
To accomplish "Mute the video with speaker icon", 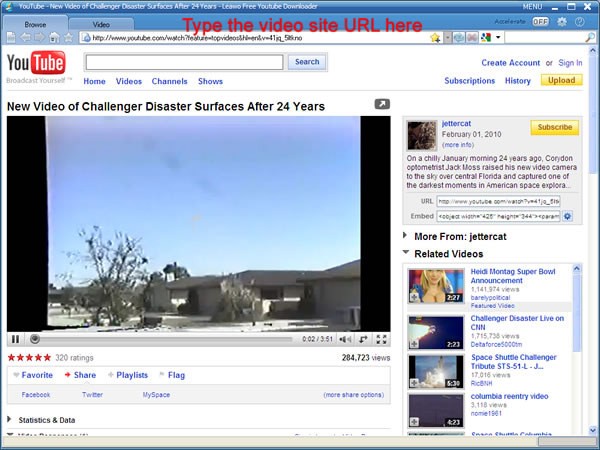I will 345,339.
